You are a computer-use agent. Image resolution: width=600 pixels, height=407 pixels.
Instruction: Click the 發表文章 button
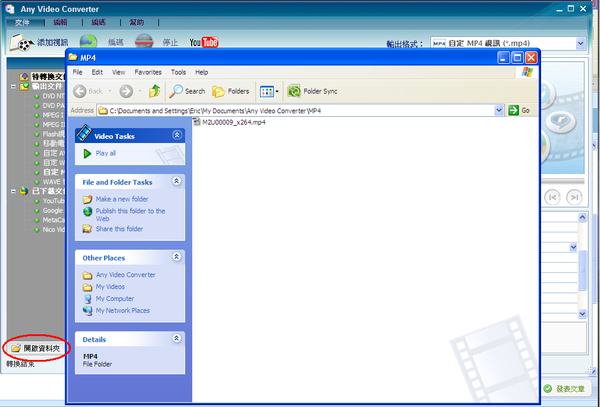[565, 389]
